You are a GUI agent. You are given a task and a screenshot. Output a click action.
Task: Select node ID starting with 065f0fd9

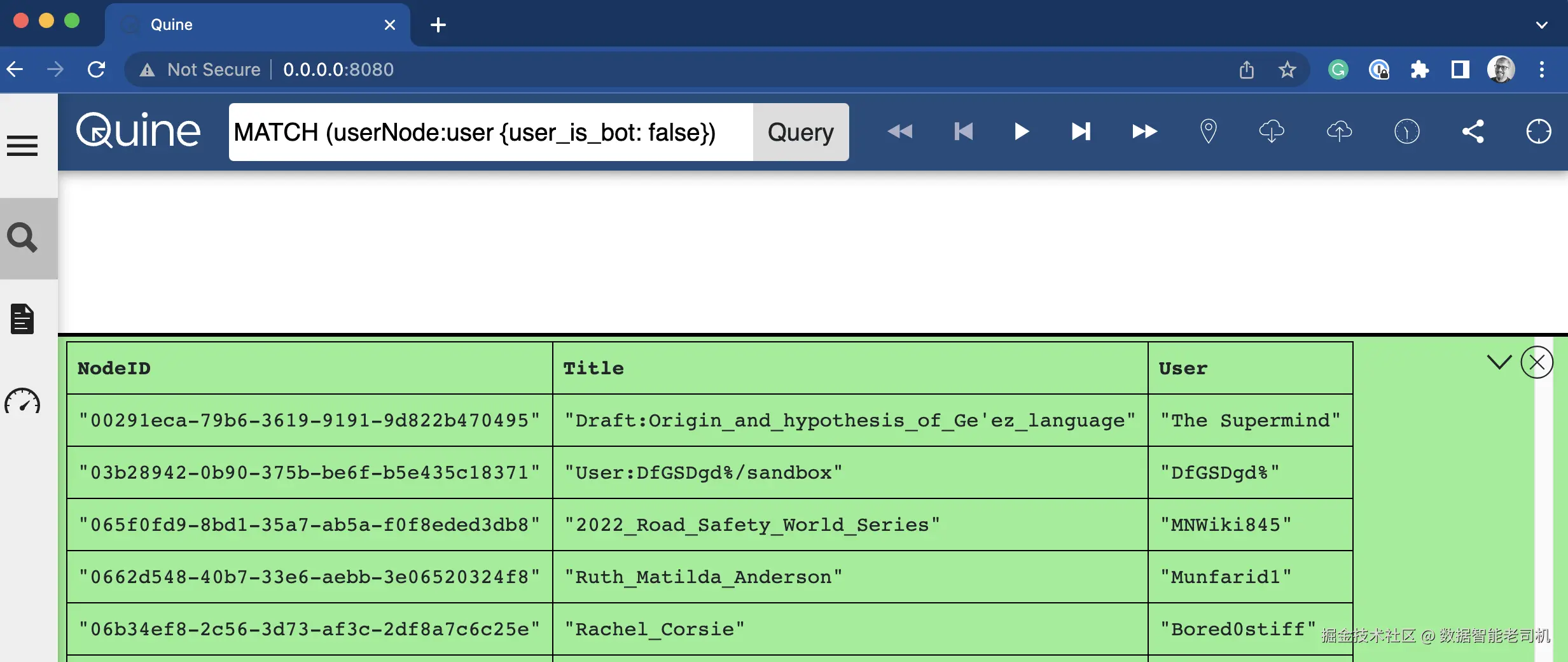click(310, 525)
